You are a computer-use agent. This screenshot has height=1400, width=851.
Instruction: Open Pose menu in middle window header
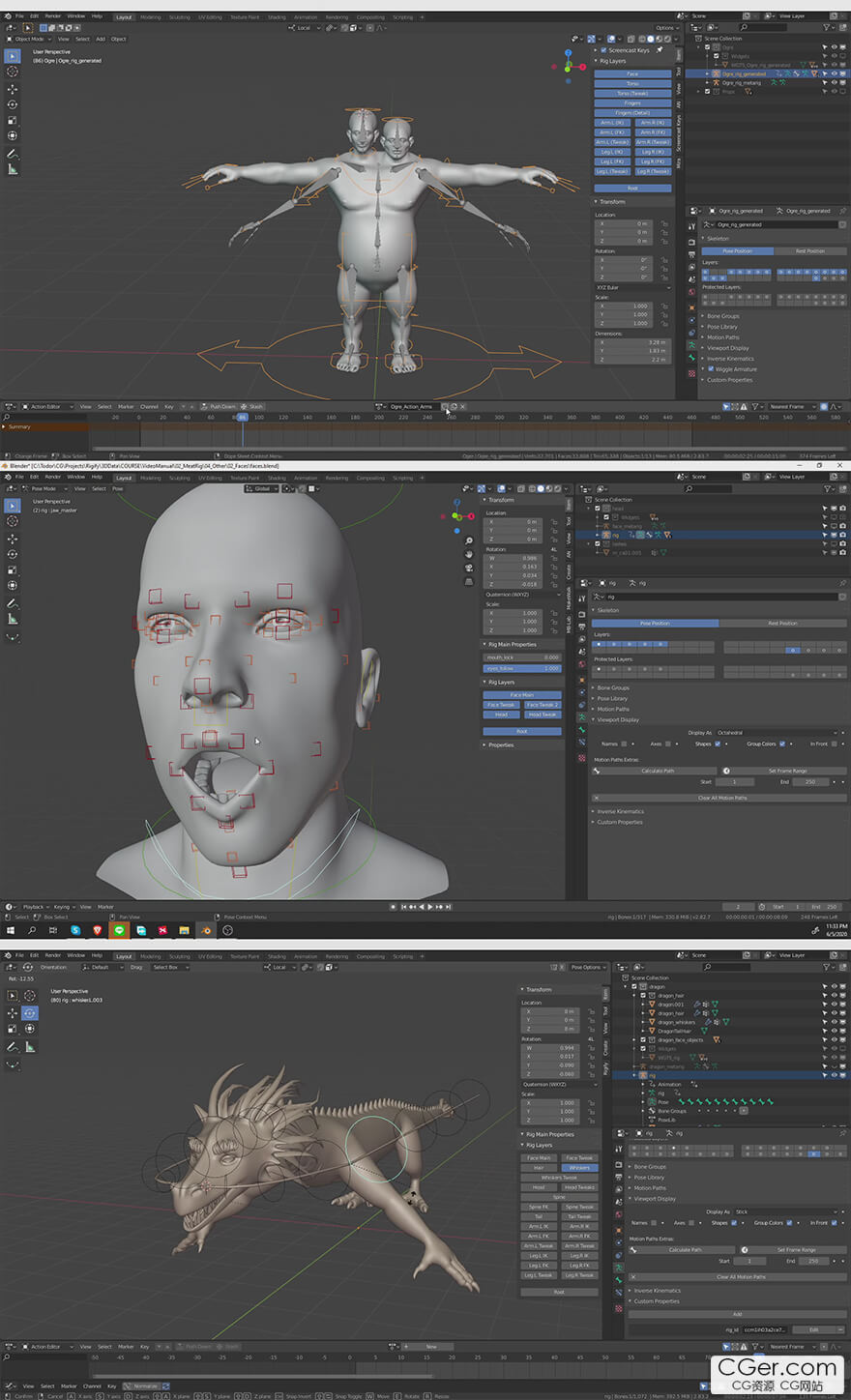[118, 488]
